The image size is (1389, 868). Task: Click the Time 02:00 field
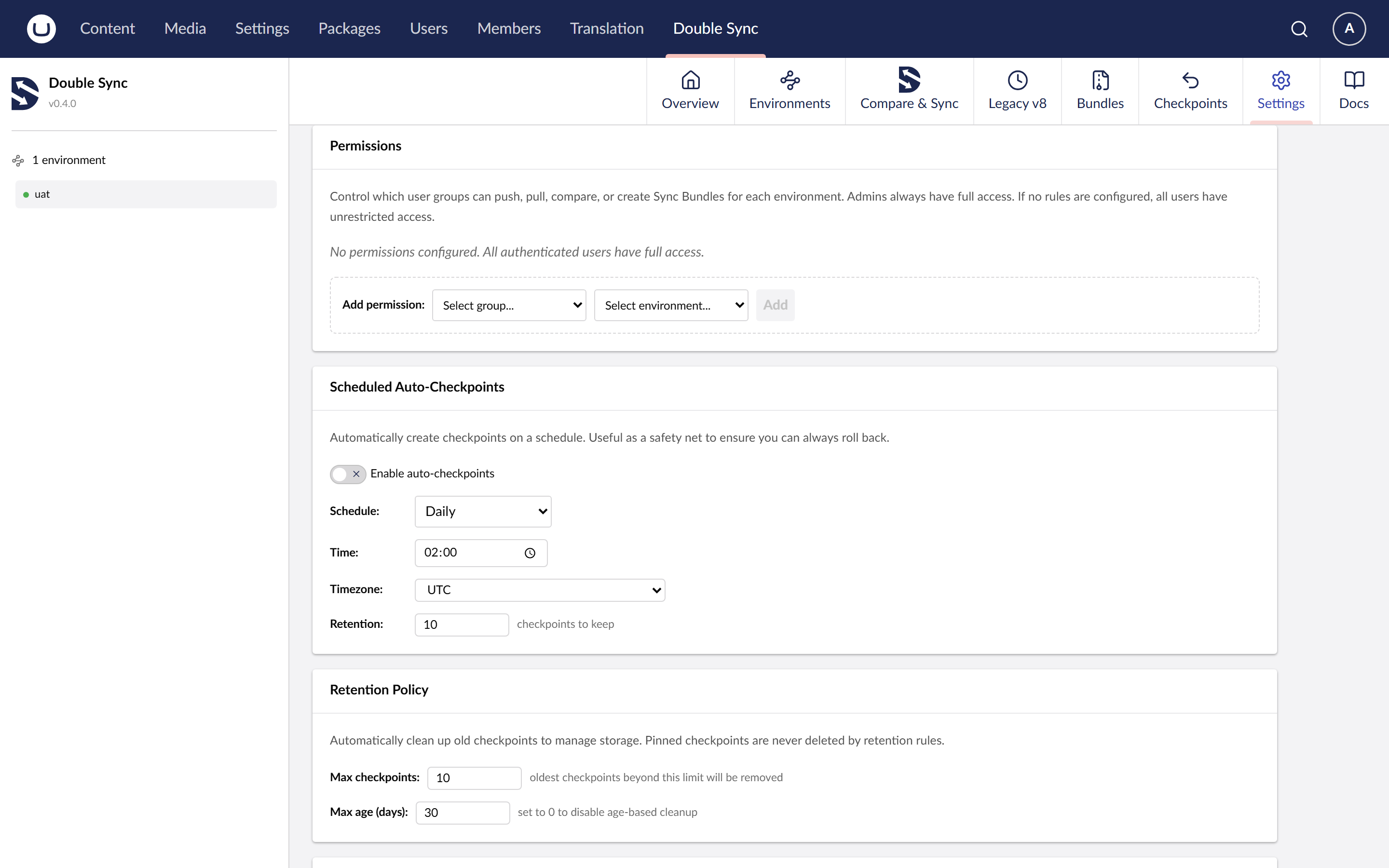(x=481, y=553)
